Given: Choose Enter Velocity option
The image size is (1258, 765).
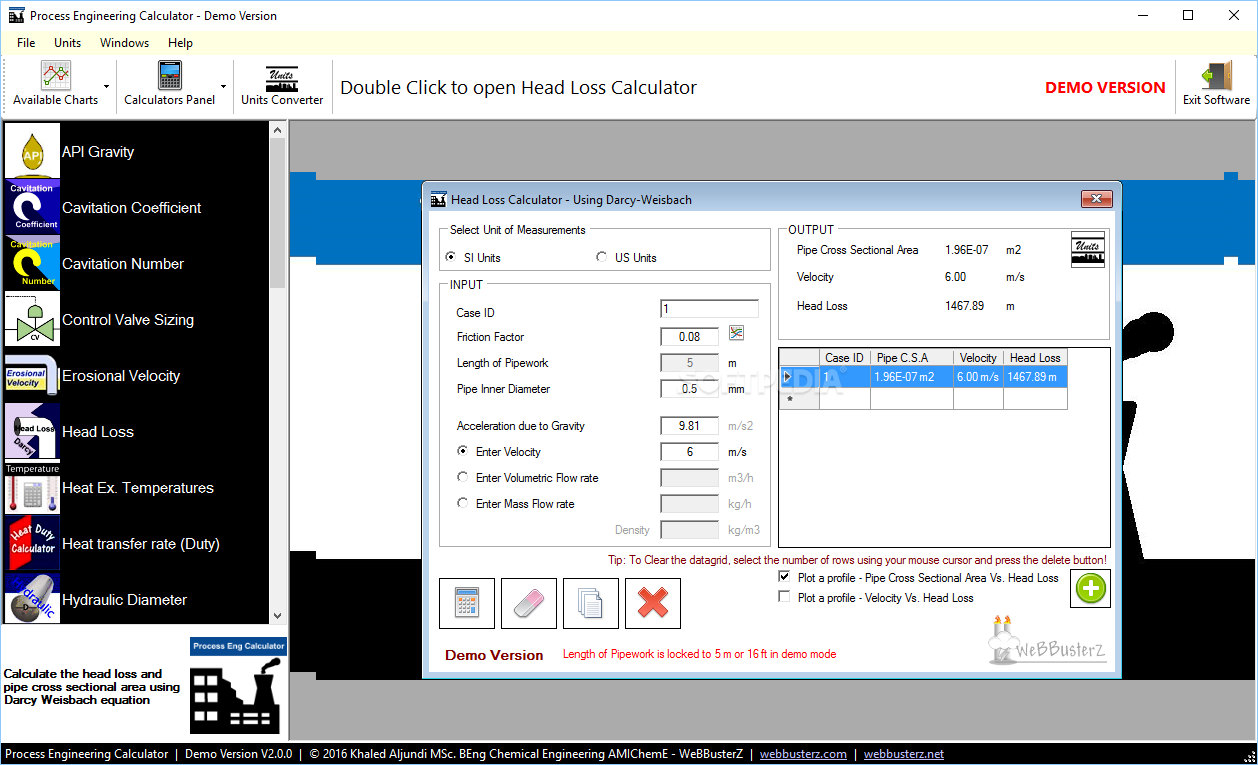Looking at the screenshot, I should click(462, 451).
